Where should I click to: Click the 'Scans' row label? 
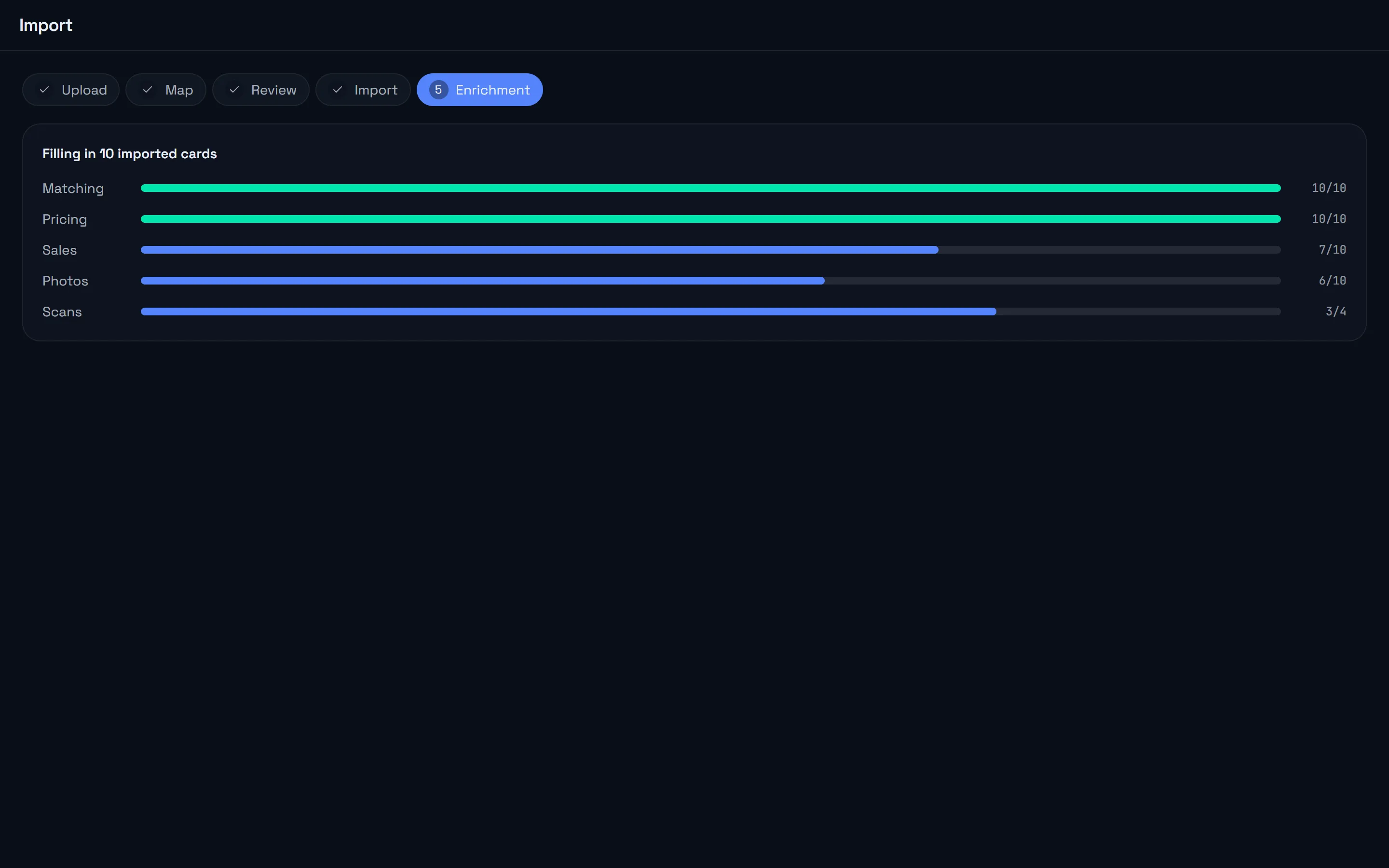62,312
